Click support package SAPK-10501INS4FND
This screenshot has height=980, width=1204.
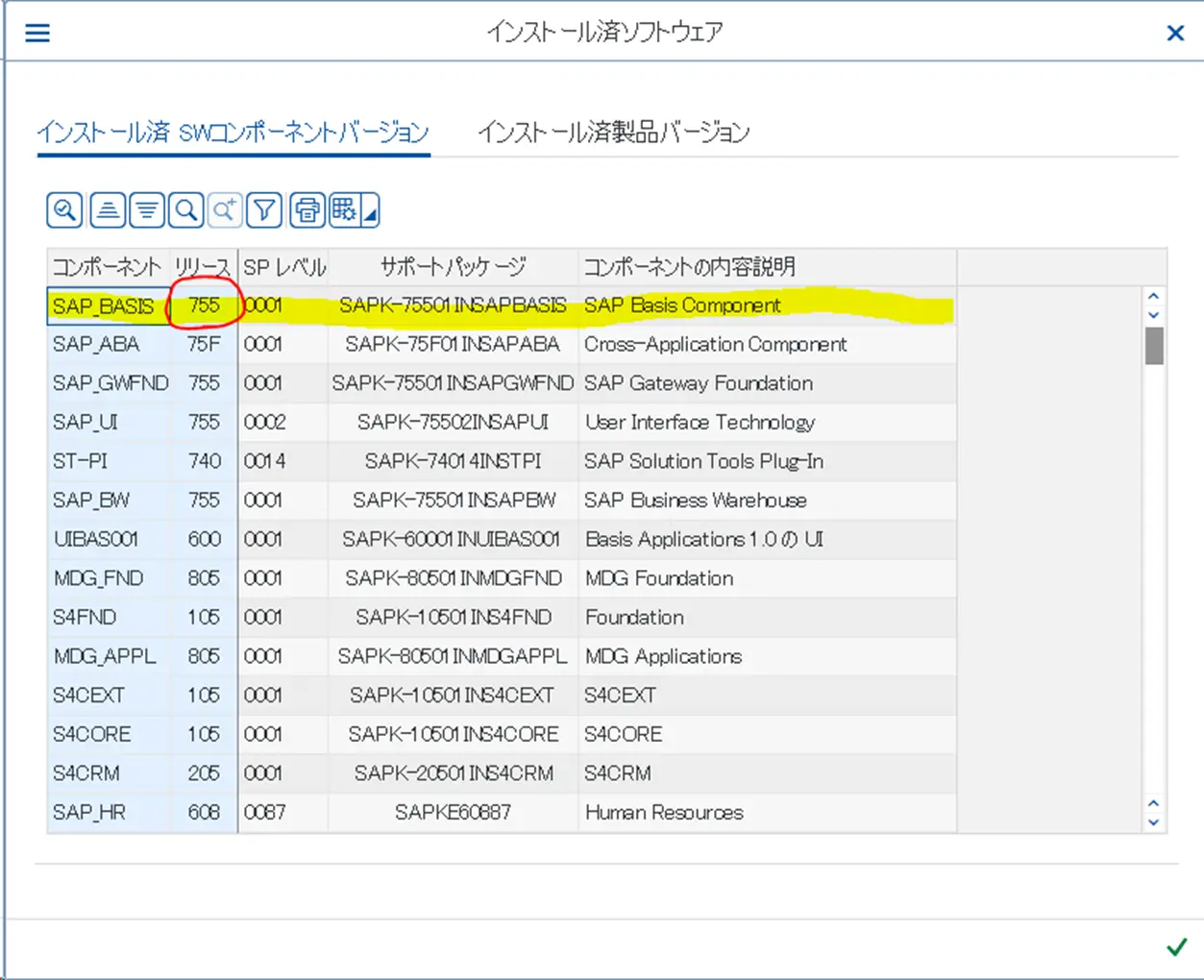point(454,617)
